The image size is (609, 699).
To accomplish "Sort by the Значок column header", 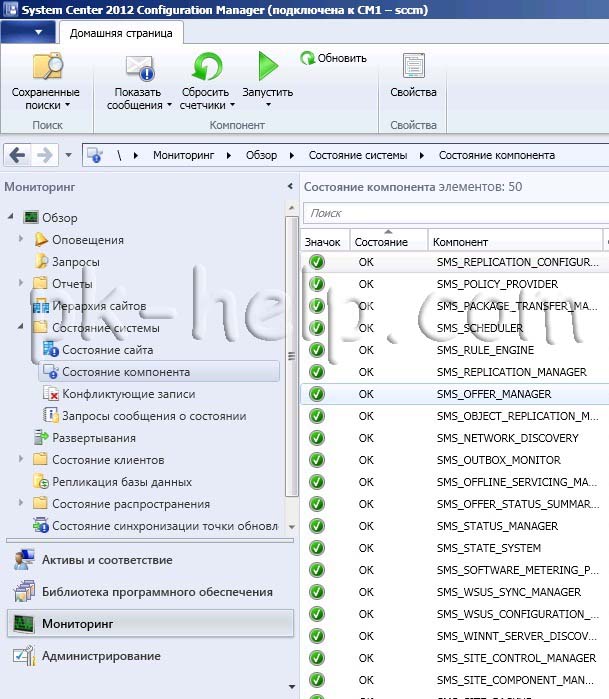I will point(325,240).
